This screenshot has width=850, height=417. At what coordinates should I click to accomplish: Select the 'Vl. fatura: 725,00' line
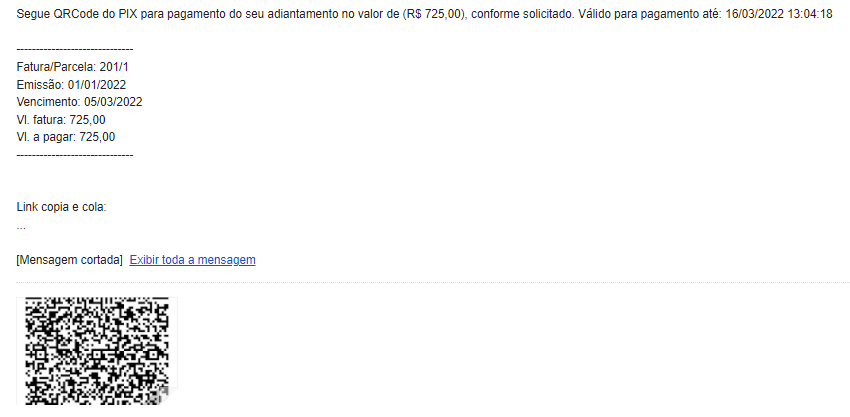[x=61, y=120]
